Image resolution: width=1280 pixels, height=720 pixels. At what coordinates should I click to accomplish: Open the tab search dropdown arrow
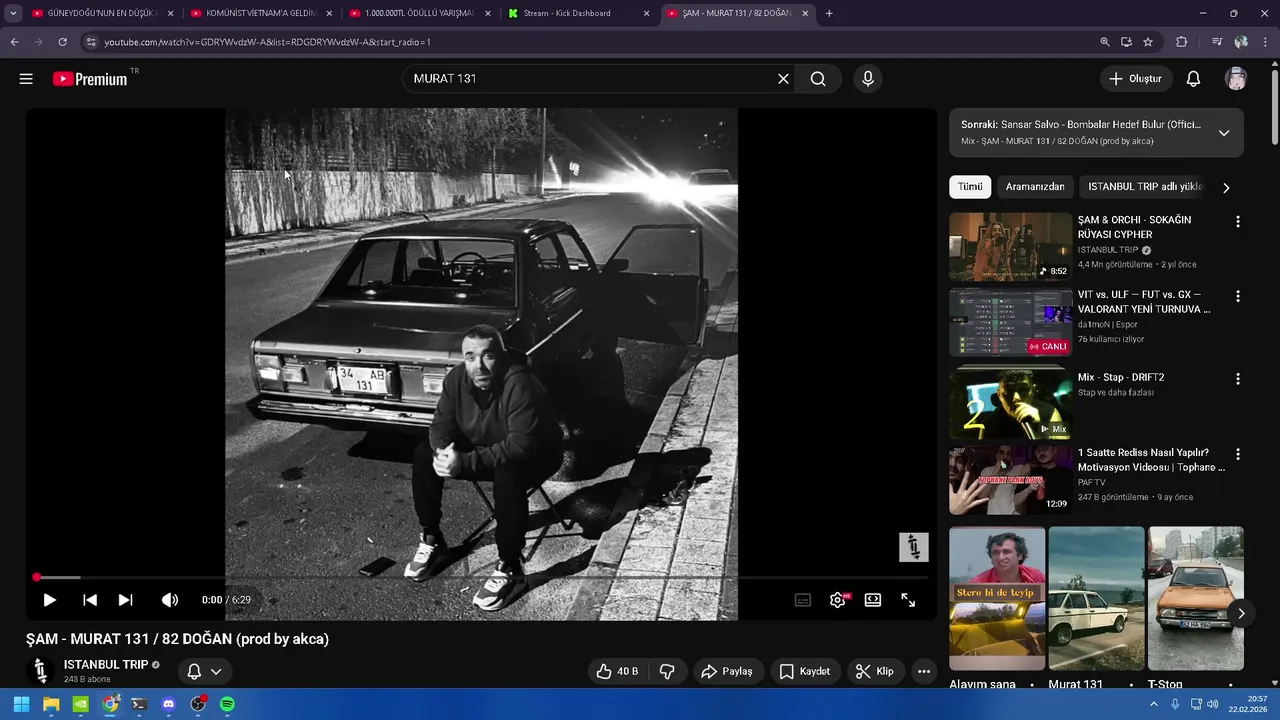pos(12,13)
